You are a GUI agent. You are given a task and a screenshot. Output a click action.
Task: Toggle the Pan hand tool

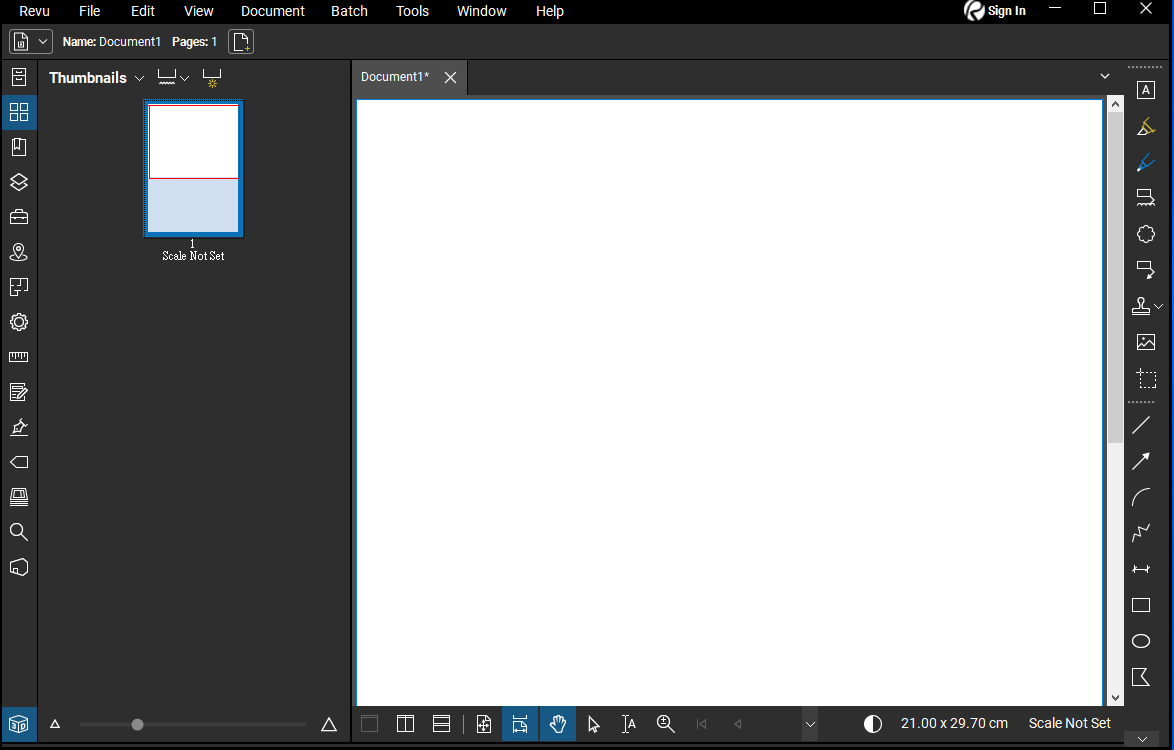pos(558,724)
